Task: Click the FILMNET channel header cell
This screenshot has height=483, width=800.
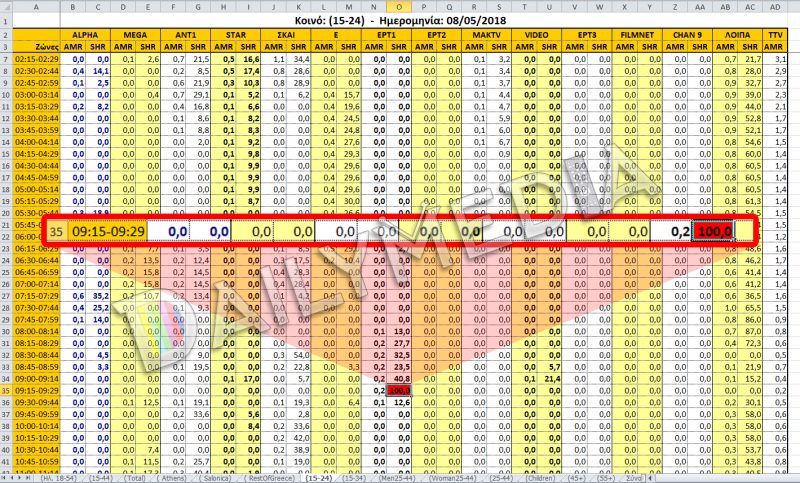Action: tap(637, 35)
